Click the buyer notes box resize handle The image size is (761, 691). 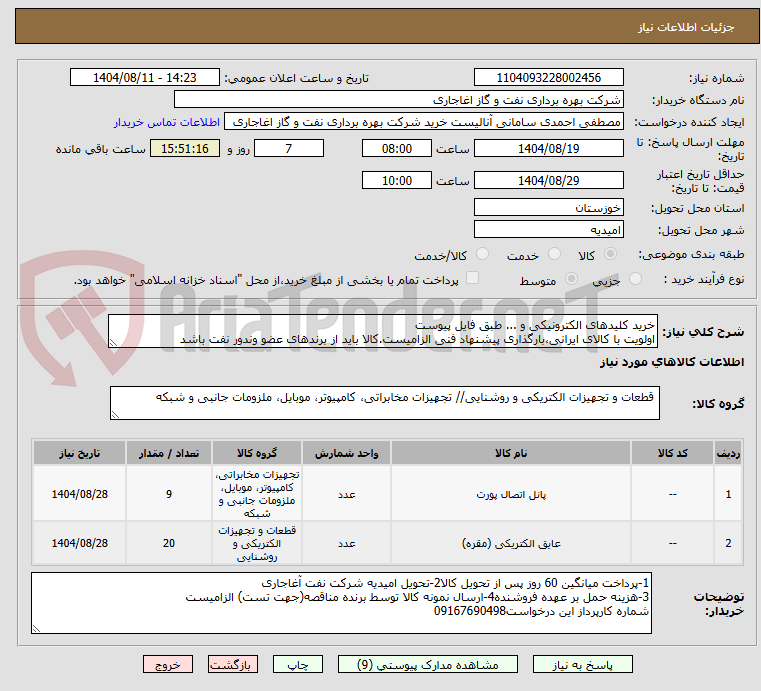pos(36,628)
